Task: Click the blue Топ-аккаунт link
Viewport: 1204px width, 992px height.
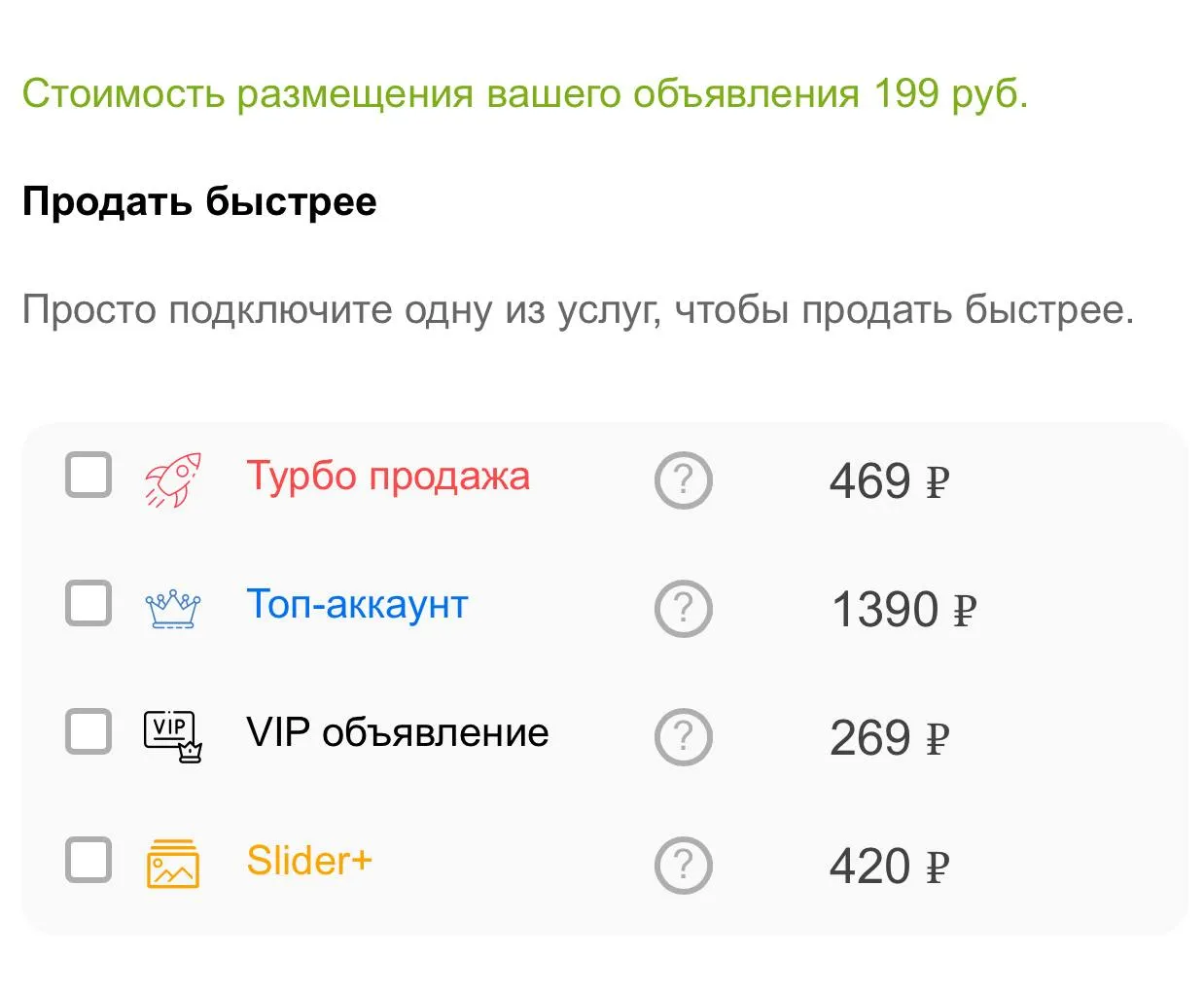Action: point(357,604)
